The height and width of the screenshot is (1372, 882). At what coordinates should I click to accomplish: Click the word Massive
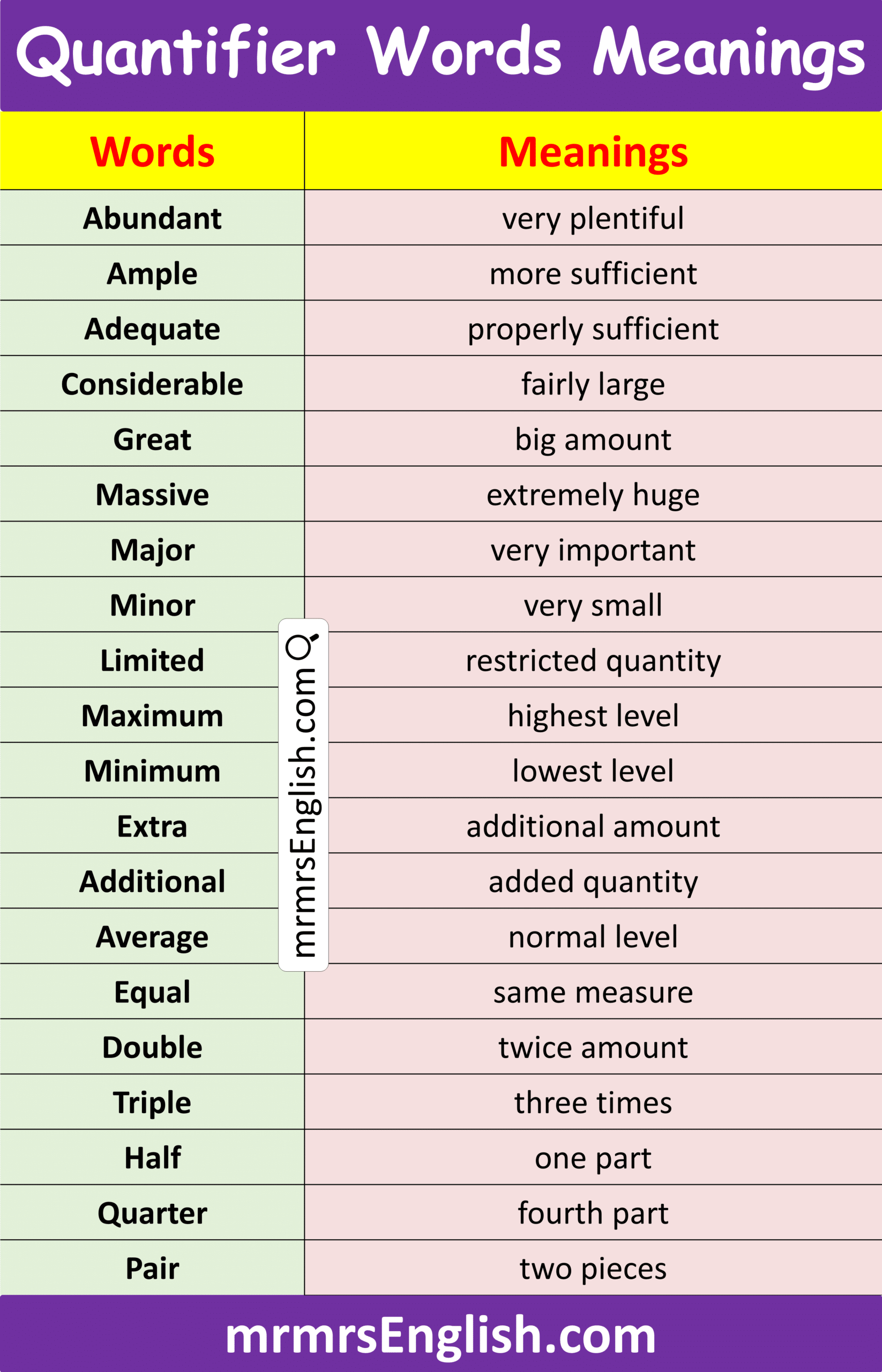point(152,494)
